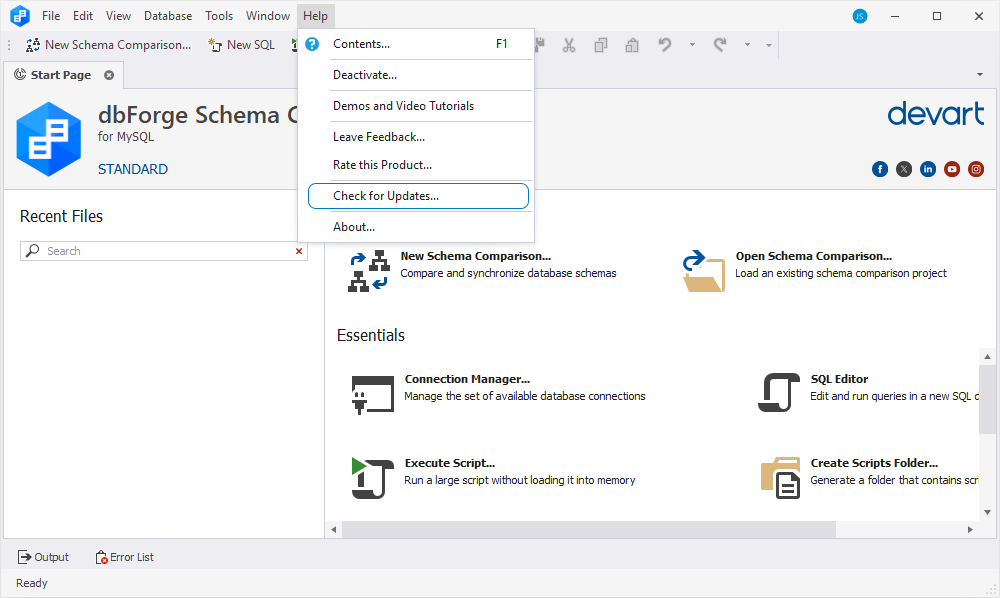This screenshot has height=598, width=1000.
Task: Select Deactivate from Help menu
Action: coord(418,75)
